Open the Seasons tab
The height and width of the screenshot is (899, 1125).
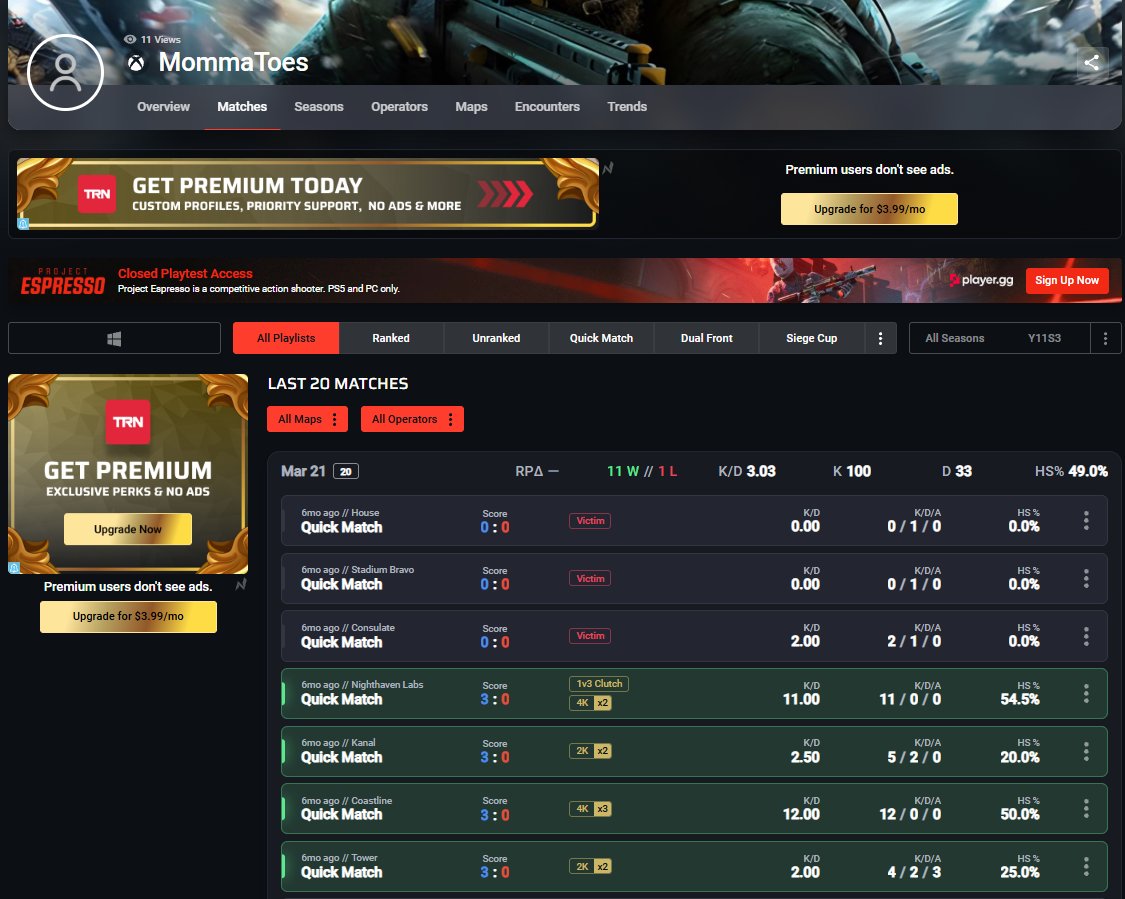click(x=319, y=106)
